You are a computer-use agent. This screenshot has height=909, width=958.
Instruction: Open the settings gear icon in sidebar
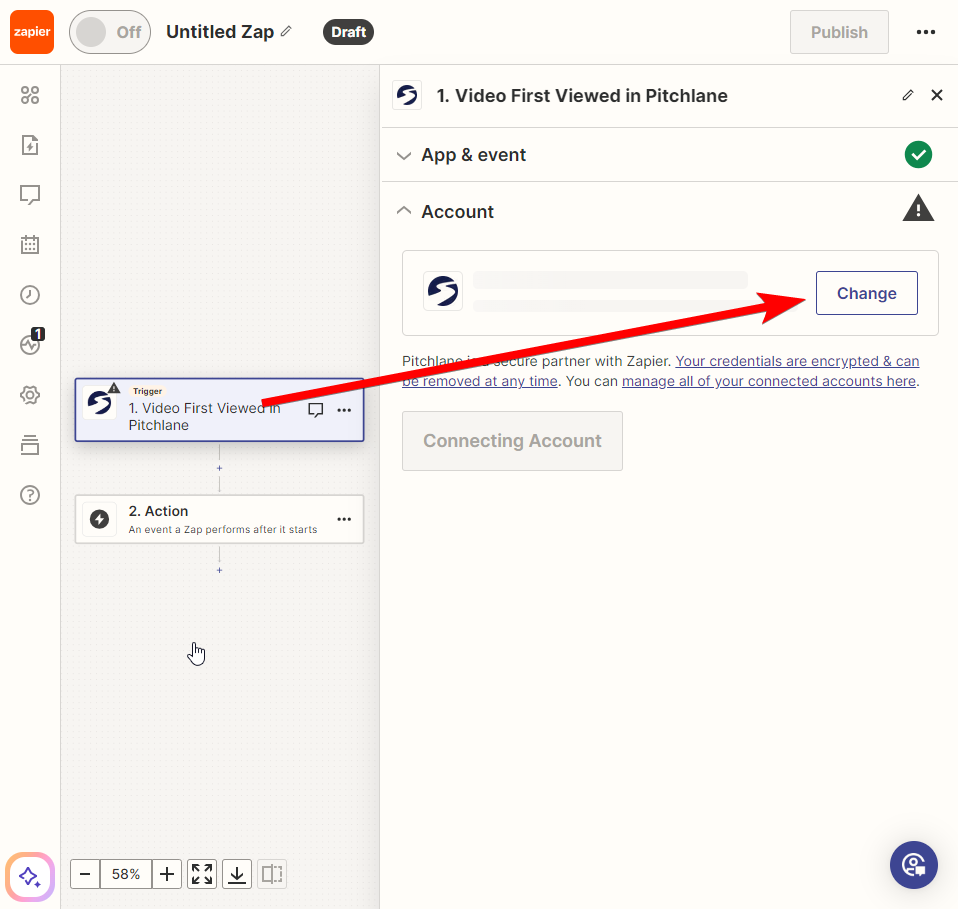[x=30, y=395]
